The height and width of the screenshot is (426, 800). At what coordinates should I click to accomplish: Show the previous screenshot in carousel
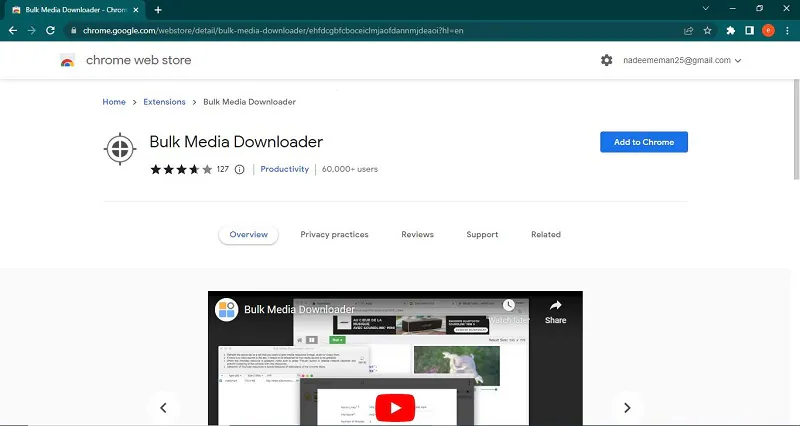click(x=163, y=408)
